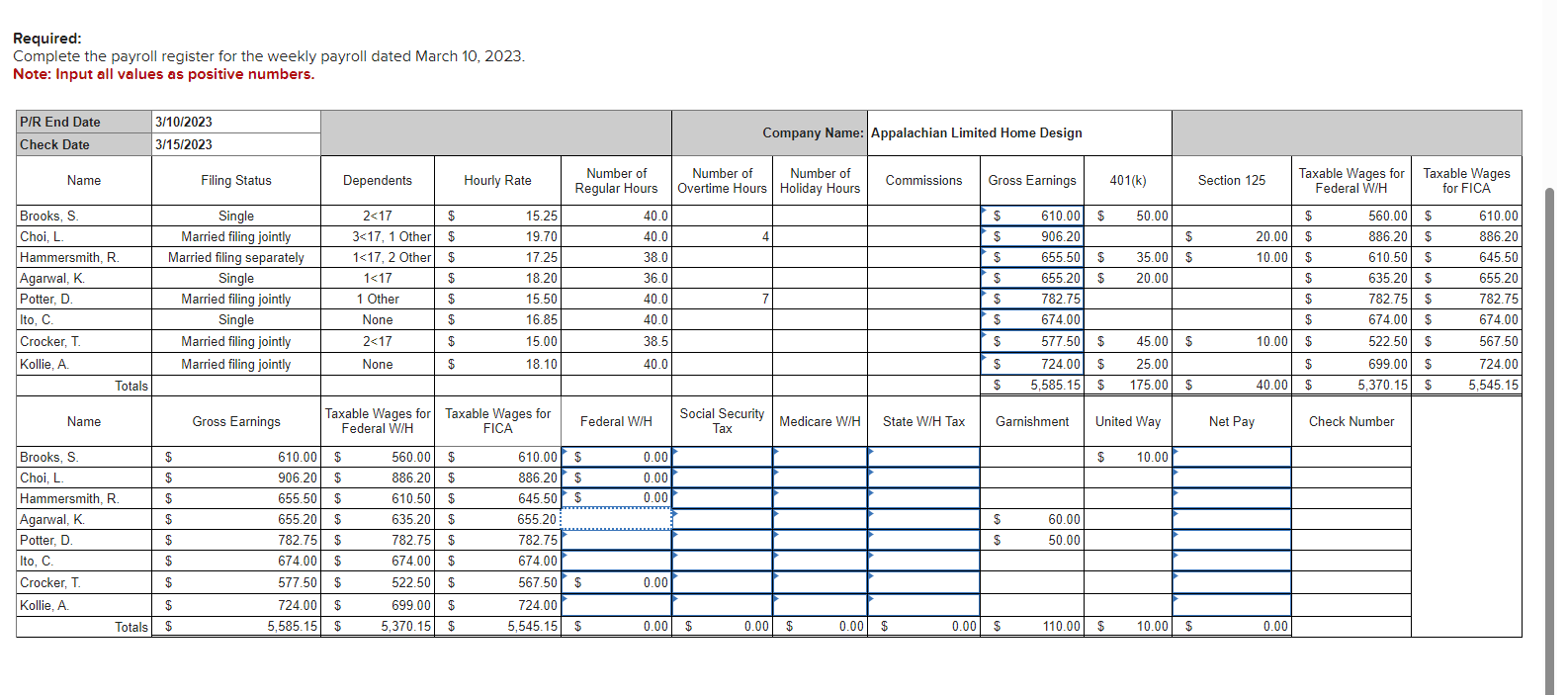
Task: Select Social Security Tax cell for Crocker, T.
Action: (722, 582)
